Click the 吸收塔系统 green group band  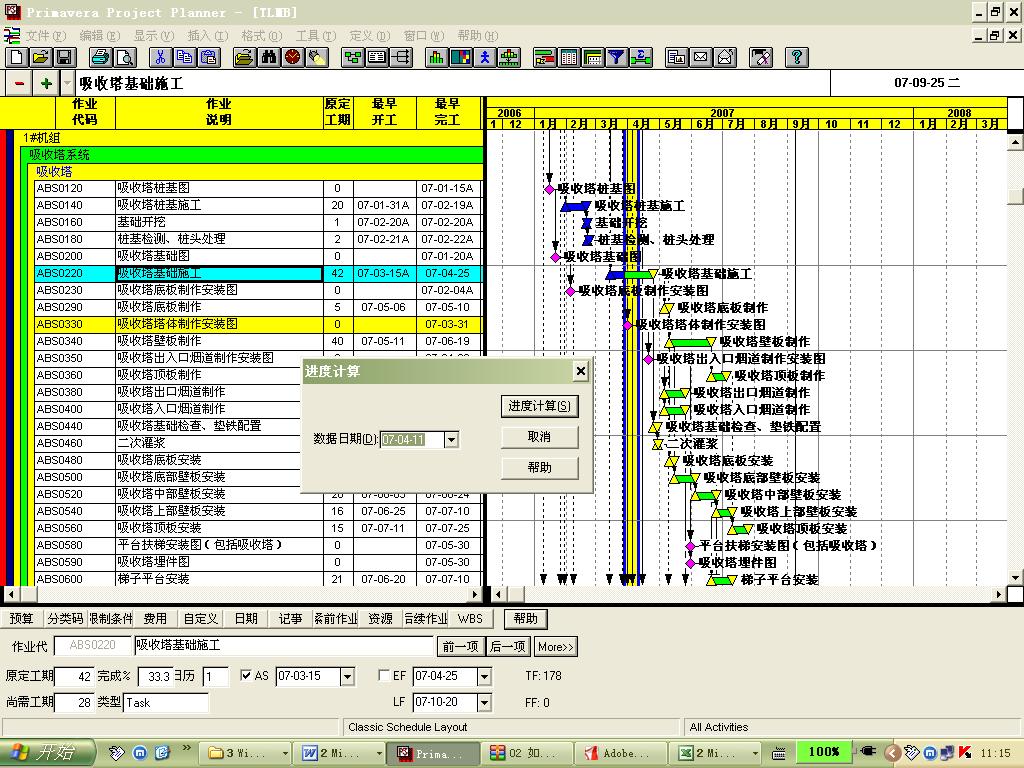click(x=253, y=155)
